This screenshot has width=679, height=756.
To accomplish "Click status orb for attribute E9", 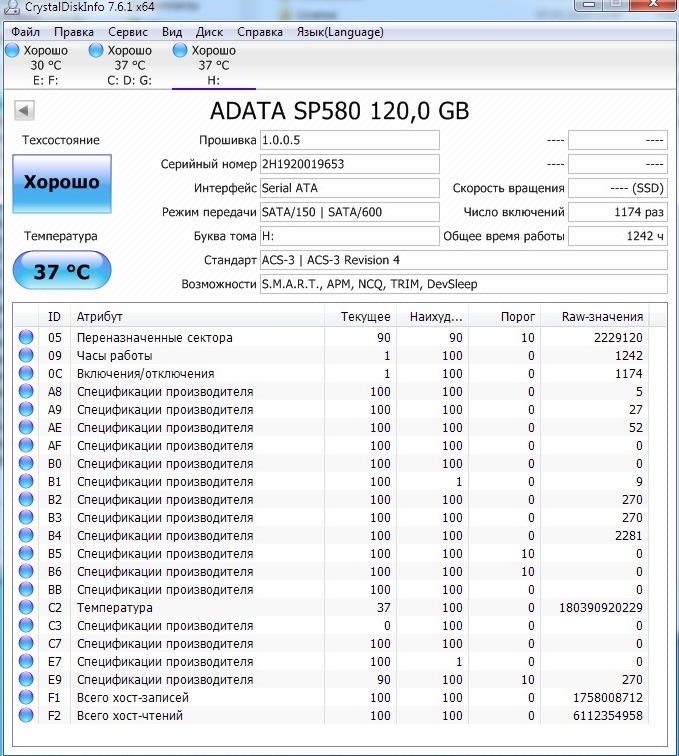I will tap(26, 679).
